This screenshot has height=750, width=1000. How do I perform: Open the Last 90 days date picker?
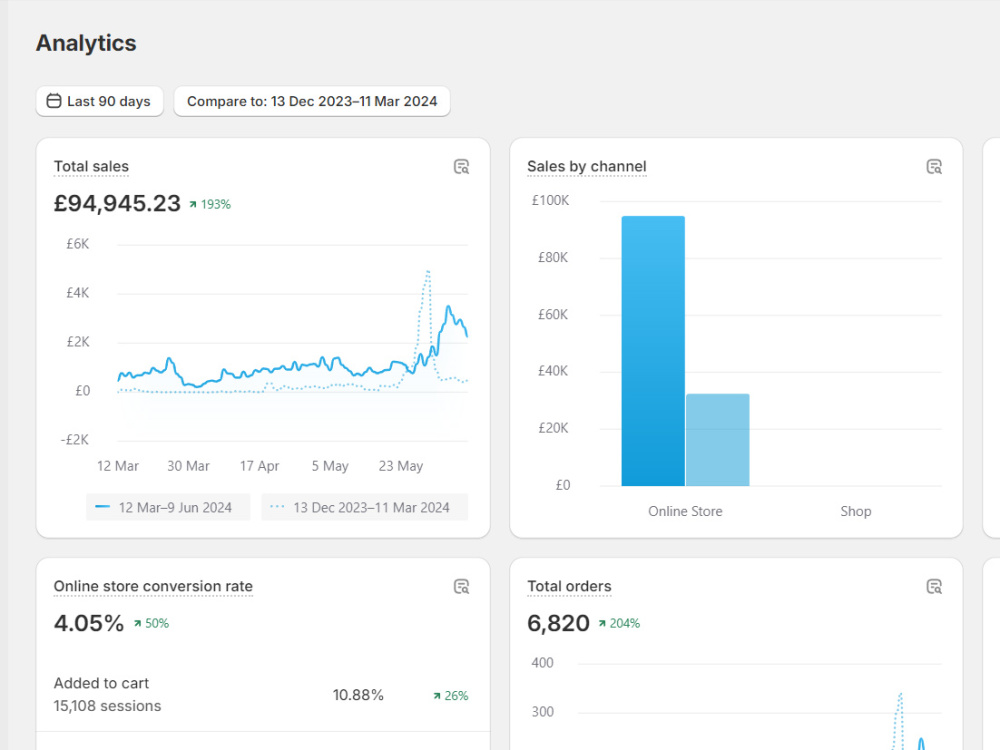point(99,101)
